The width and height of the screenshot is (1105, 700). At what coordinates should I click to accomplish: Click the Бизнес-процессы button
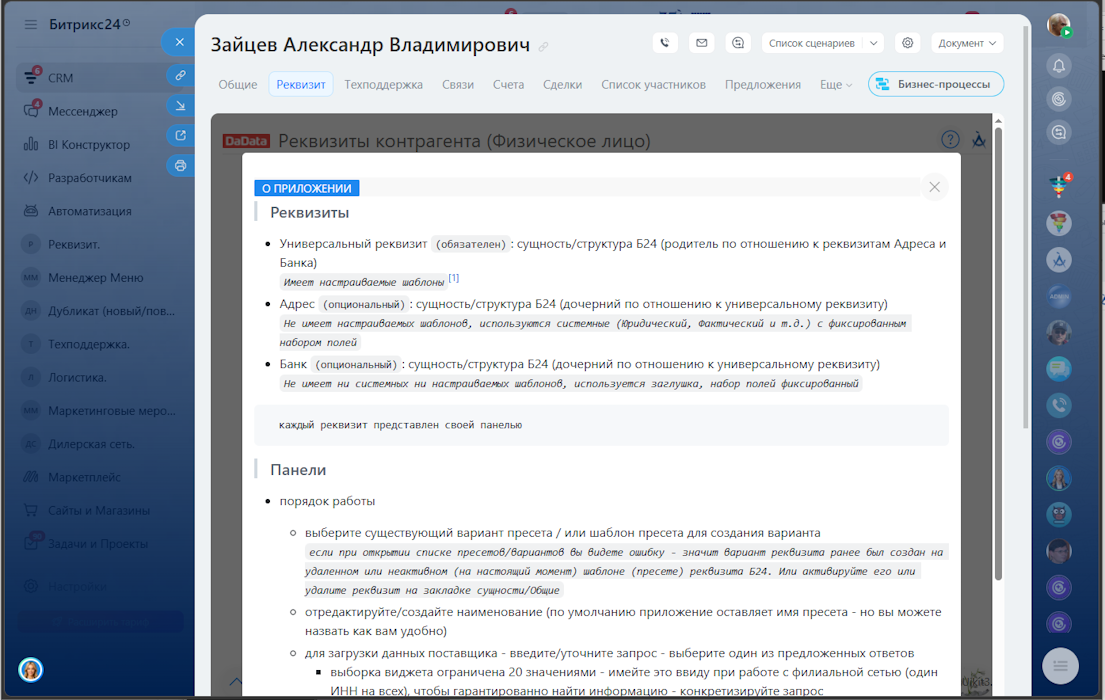pyautogui.click(x=936, y=84)
